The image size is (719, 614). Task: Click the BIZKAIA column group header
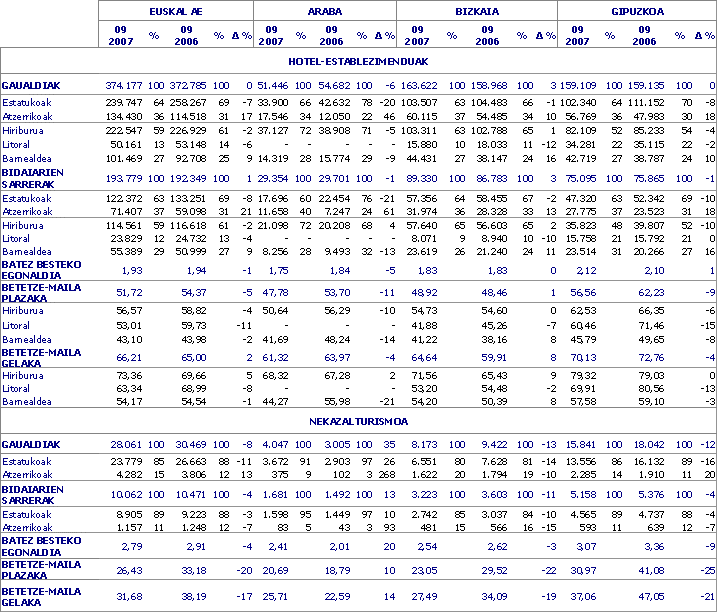pos(476,11)
